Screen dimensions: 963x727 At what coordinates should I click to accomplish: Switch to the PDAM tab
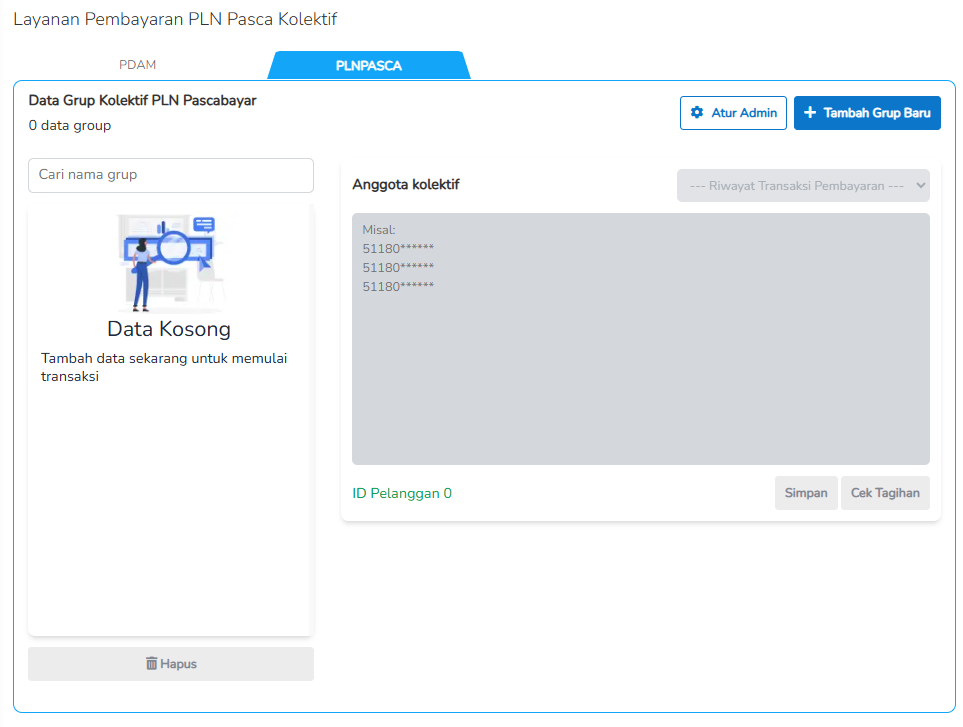[x=138, y=65]
